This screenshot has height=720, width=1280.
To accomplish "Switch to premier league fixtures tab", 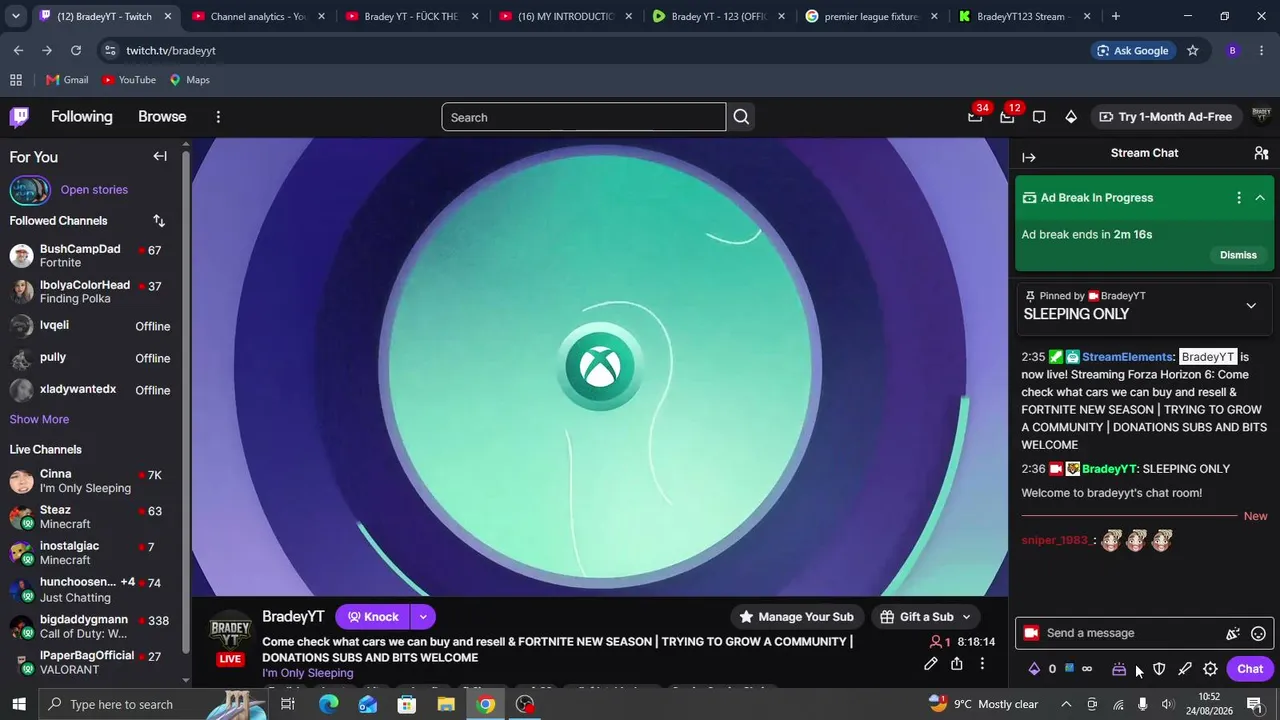I will point(869,16).
